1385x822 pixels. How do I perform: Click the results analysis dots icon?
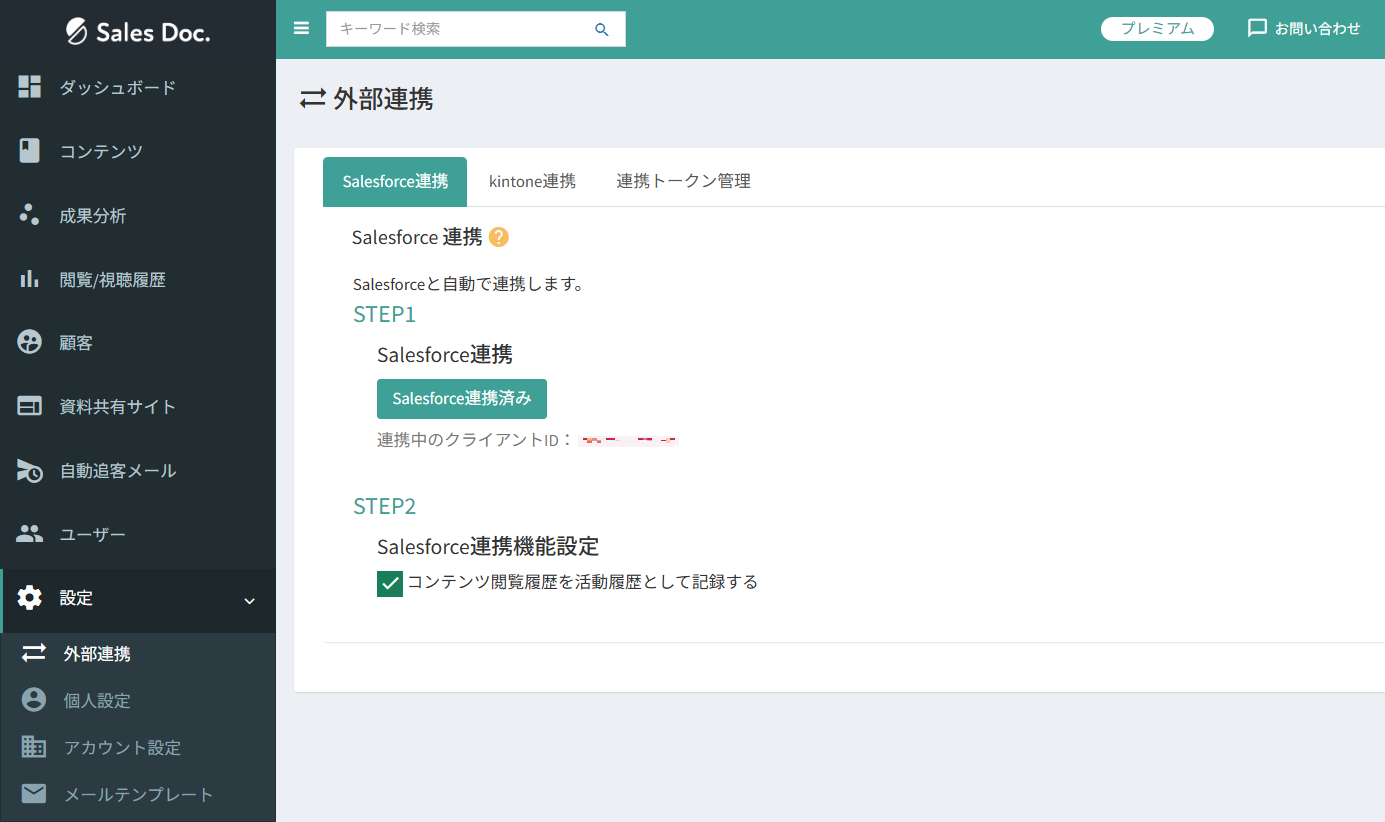(30, 215)
